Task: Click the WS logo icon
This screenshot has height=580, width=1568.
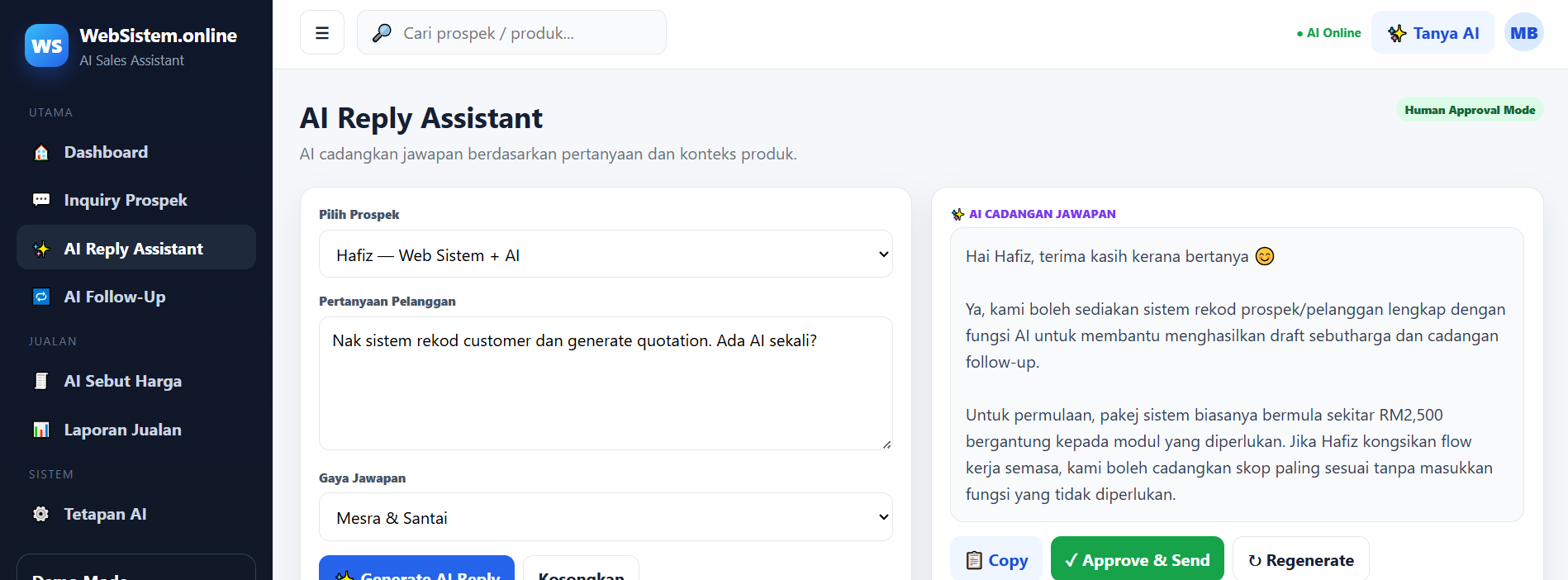Action: (x=46, y=45)
